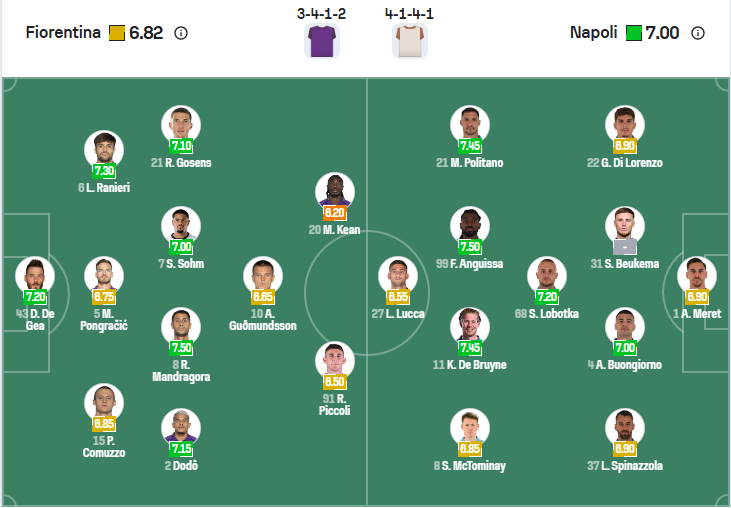Image resolution: width=731 pixels, height=508 pixels.
Task: Click L. Lucca's 6.55 rating badge
Action: click(x=398, y=297)
